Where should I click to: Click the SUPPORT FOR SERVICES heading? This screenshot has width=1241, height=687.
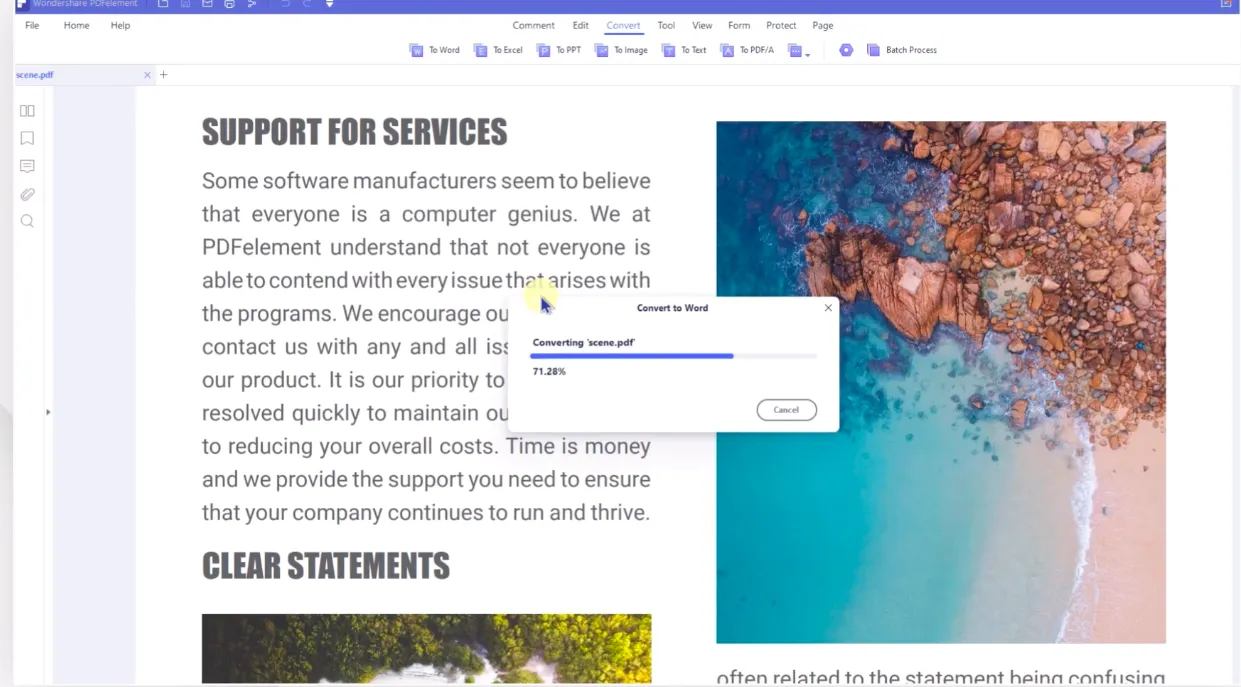(x=354, y=132)
